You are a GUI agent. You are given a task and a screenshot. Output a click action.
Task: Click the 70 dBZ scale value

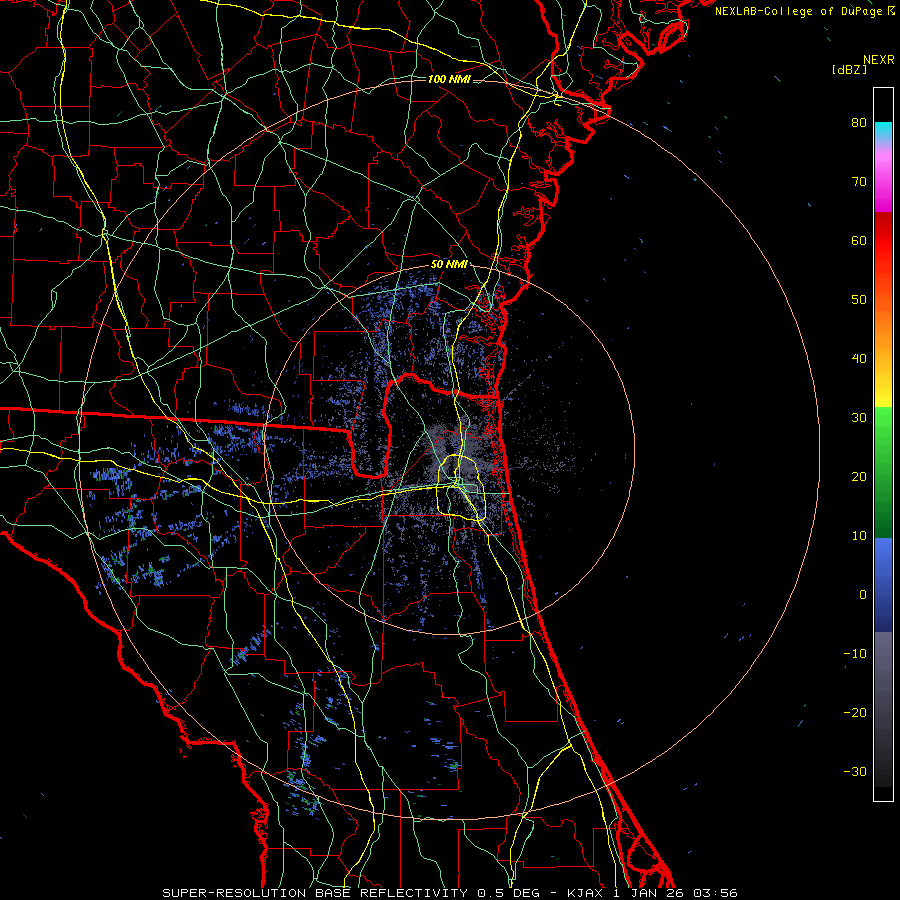click(x=859, y=182)
